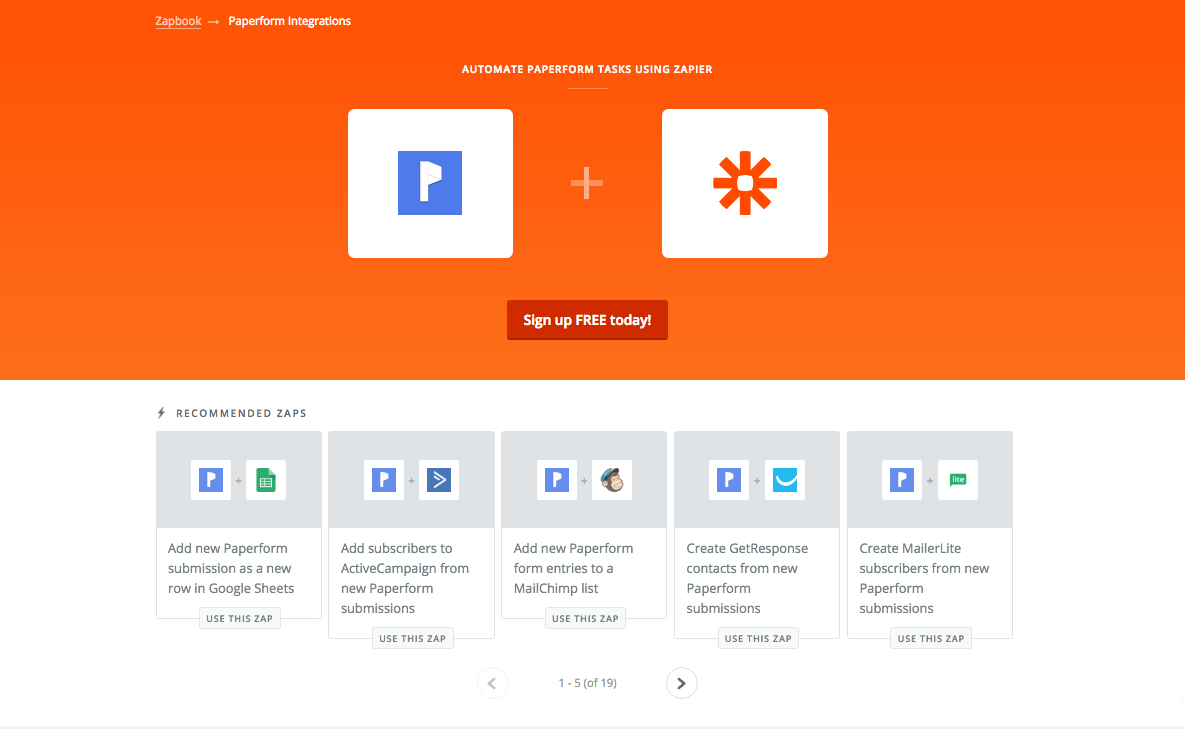
Task: Use this zap for MailChimp list
Action: [586, 618]
